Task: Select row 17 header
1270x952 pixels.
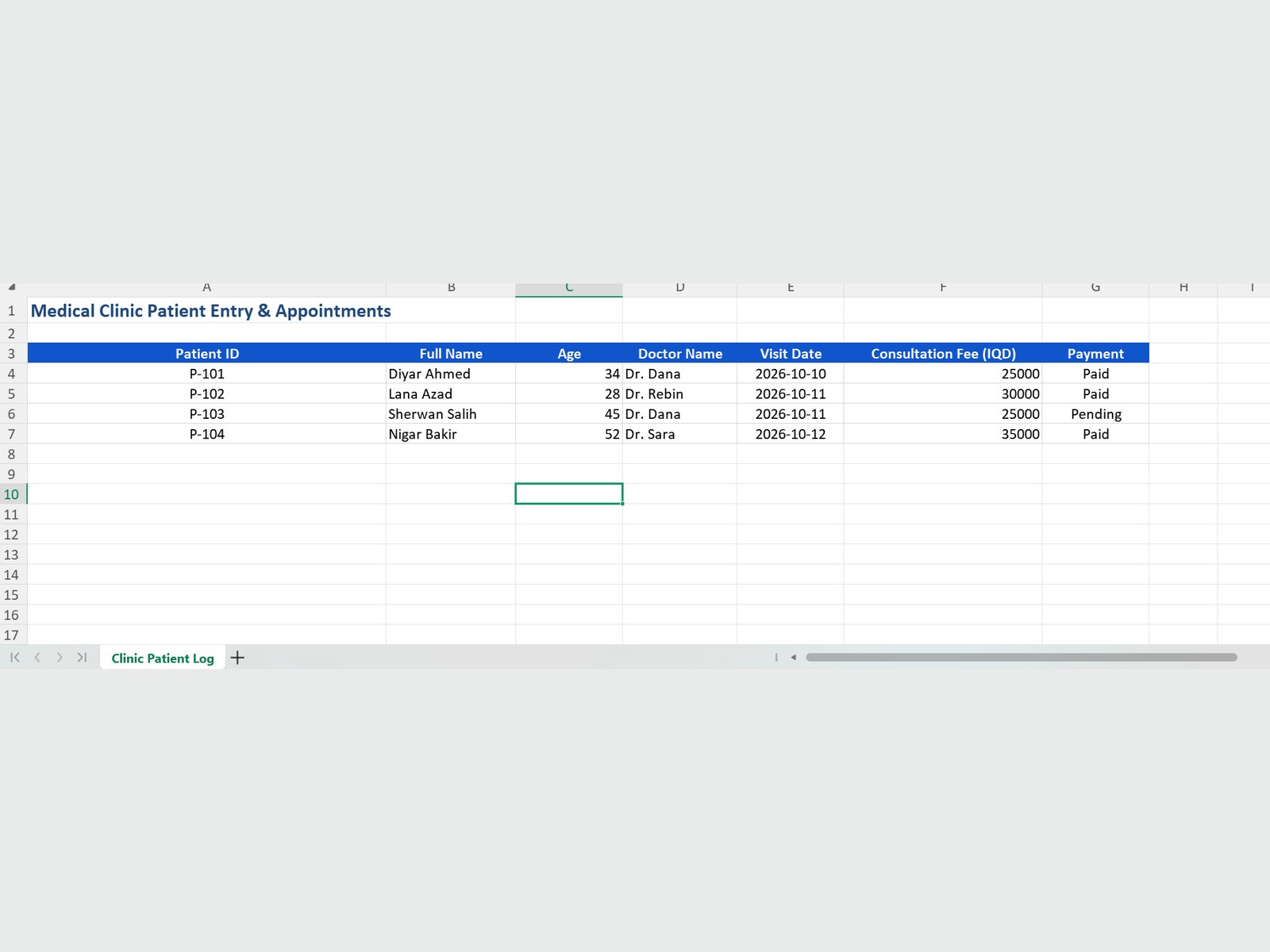Action: pyautogui.click(x=12, y=635)
